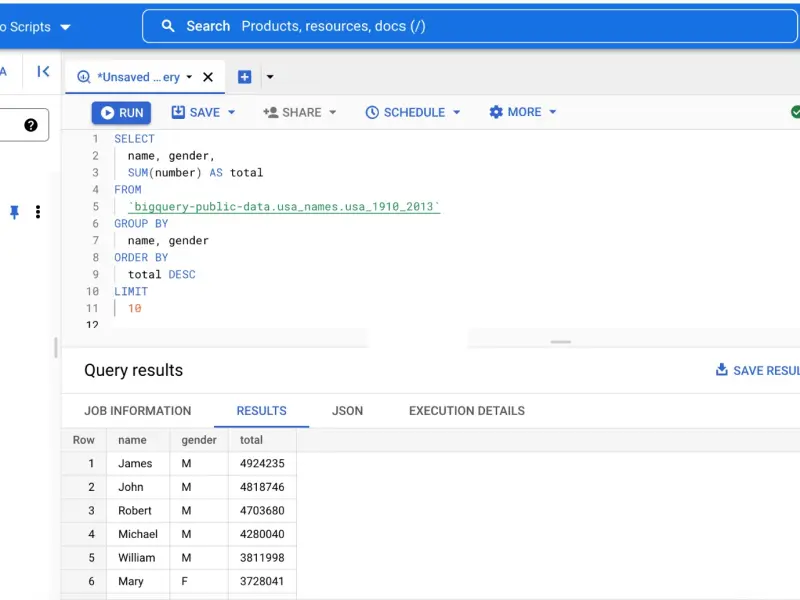This screenshot has height=600, width=800.
Task: Click total value 4703680
Action: tap(262, 510)
